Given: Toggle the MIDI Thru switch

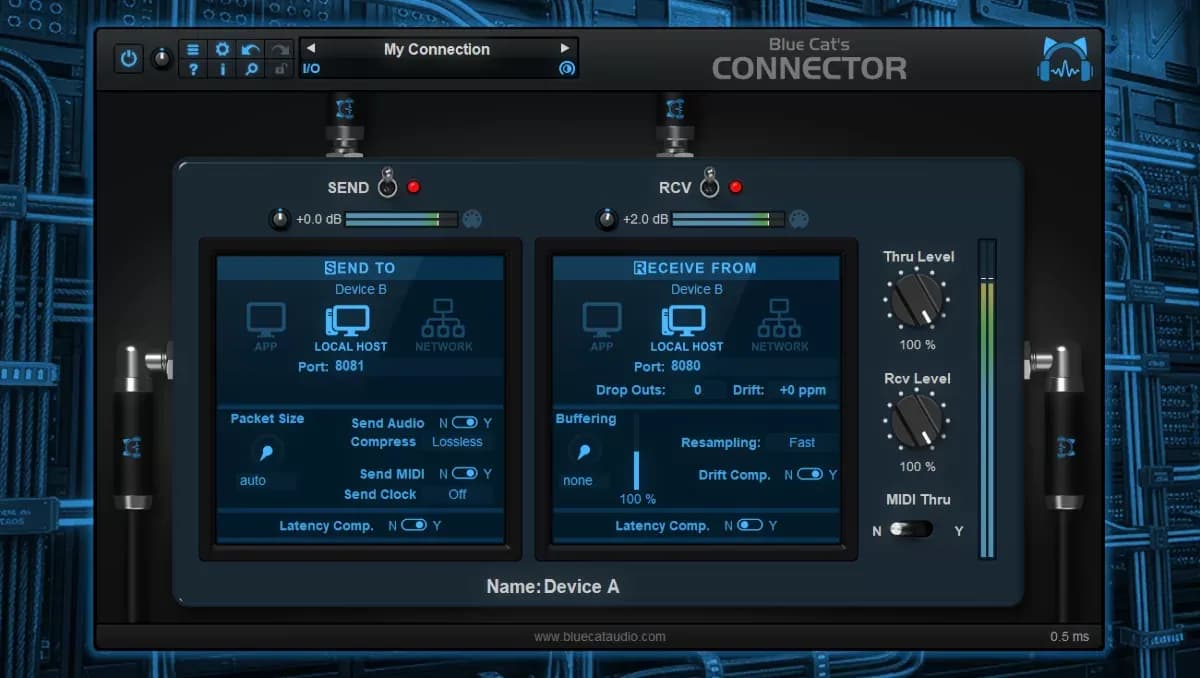Looking at the screenshot, I should pos(911,530).
